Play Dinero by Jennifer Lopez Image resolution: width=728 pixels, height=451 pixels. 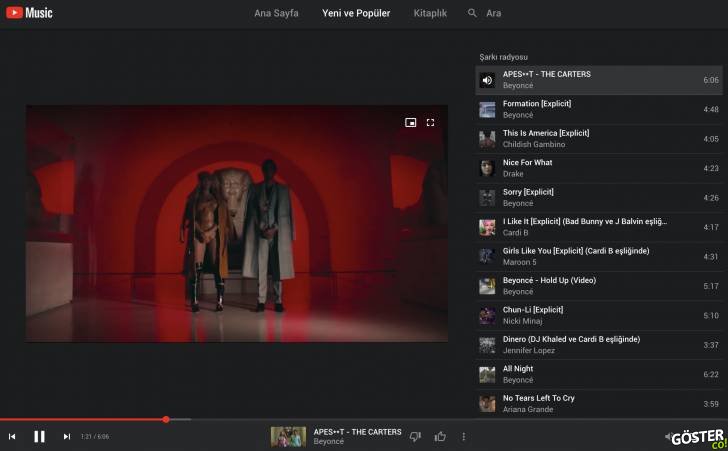(x=598, y=345)
